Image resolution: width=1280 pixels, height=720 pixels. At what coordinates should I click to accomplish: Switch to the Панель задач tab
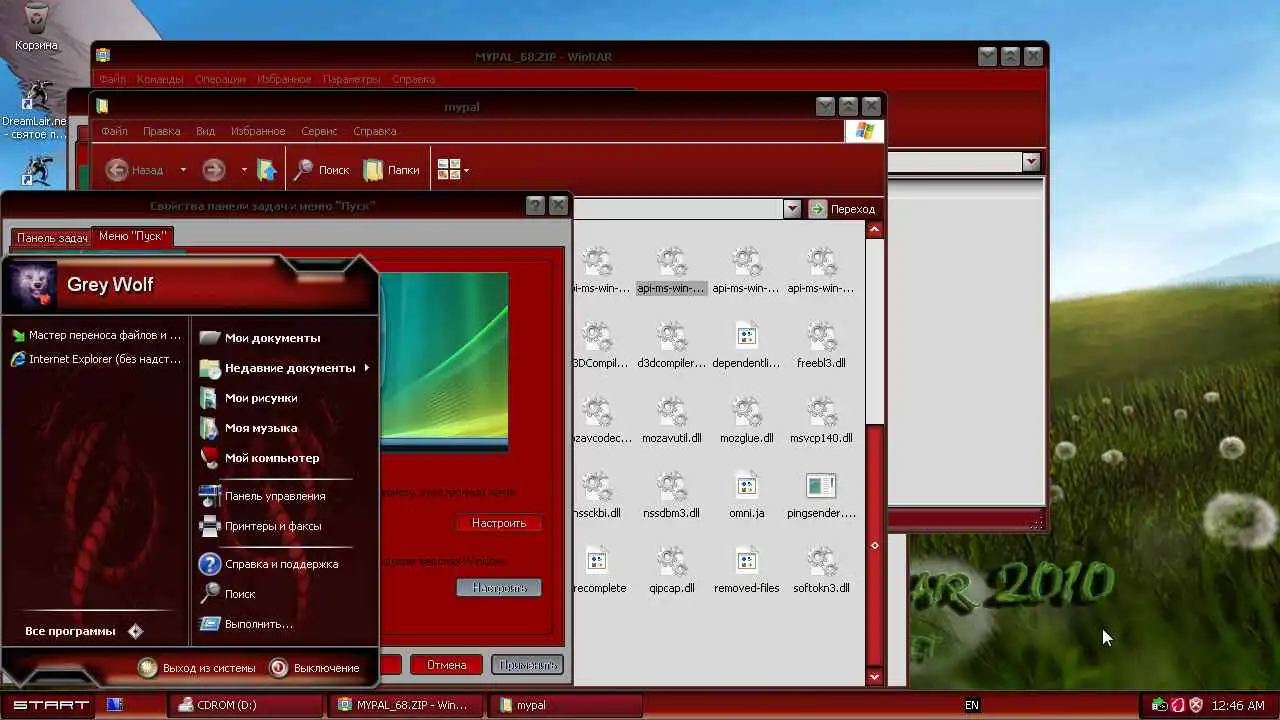click(x=51, y=238)
